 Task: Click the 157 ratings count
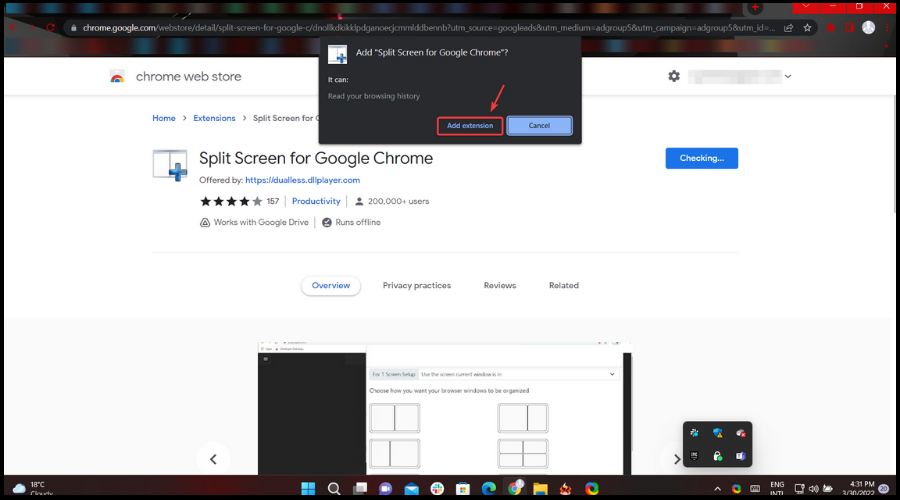[273, 201]
